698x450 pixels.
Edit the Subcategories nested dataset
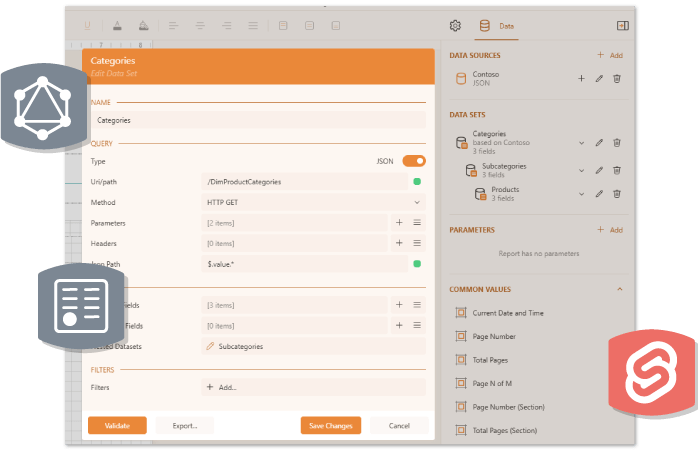tap(210, 346)
